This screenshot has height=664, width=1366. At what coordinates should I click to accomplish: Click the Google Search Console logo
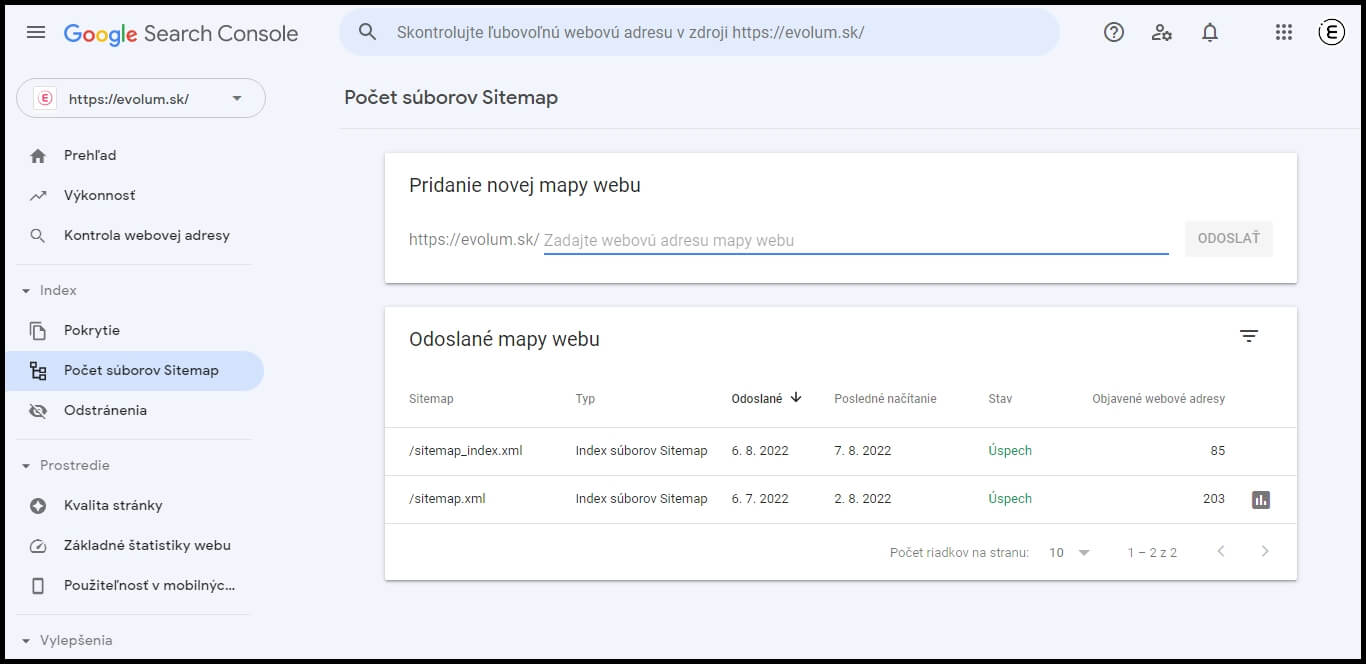[x=181, y=33]
